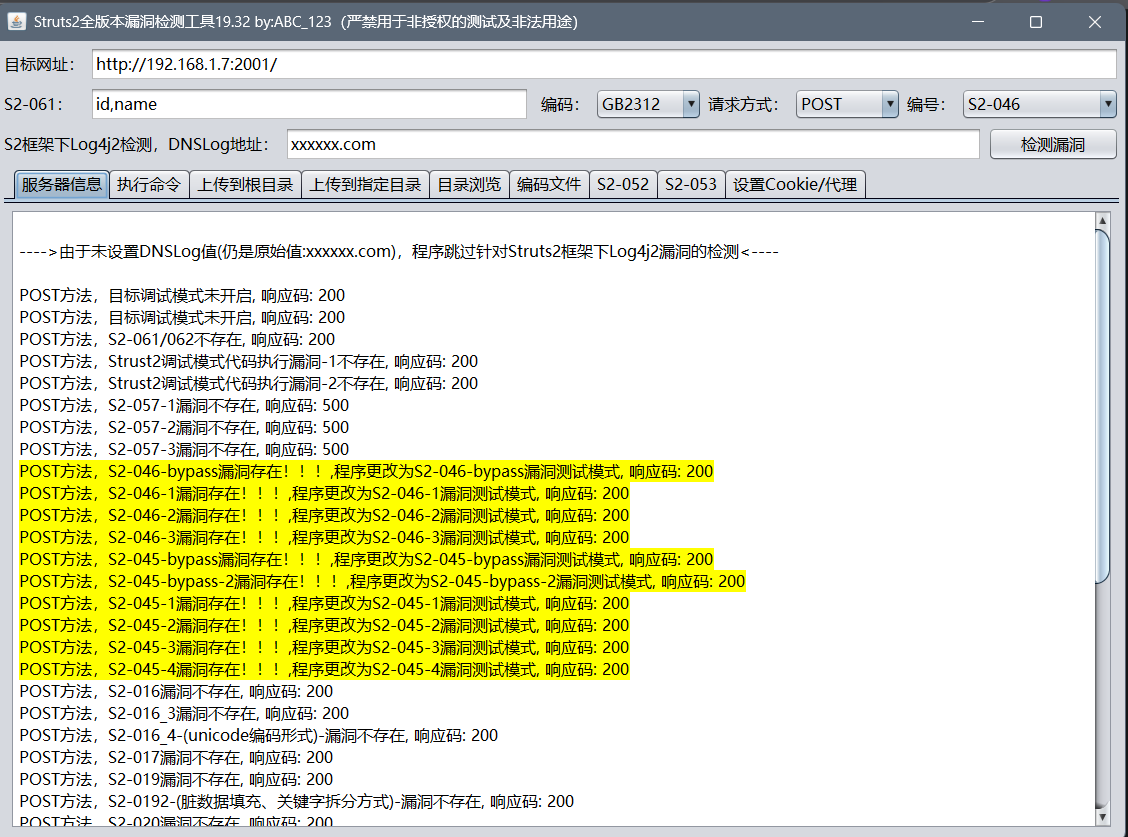The height and width of the screenshot is (837, 1128).
Task: Open the 编号 S2-046 dropdown
Action: click(x=1039, y=104)
